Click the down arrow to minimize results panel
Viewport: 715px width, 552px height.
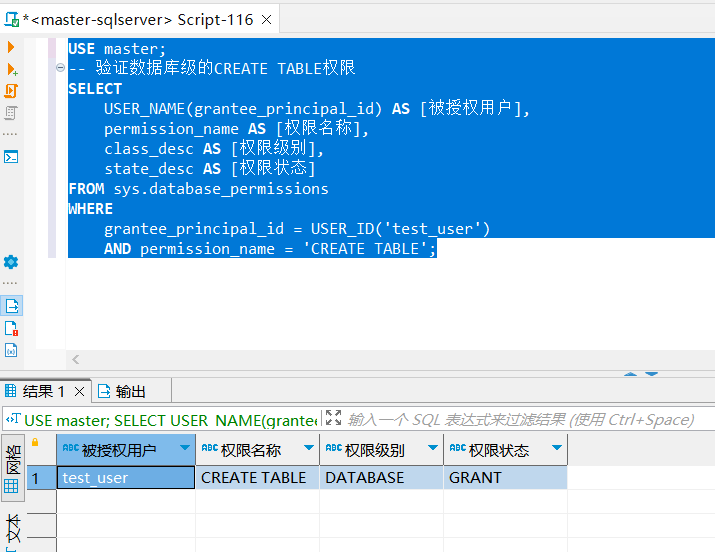click(651, 374)
